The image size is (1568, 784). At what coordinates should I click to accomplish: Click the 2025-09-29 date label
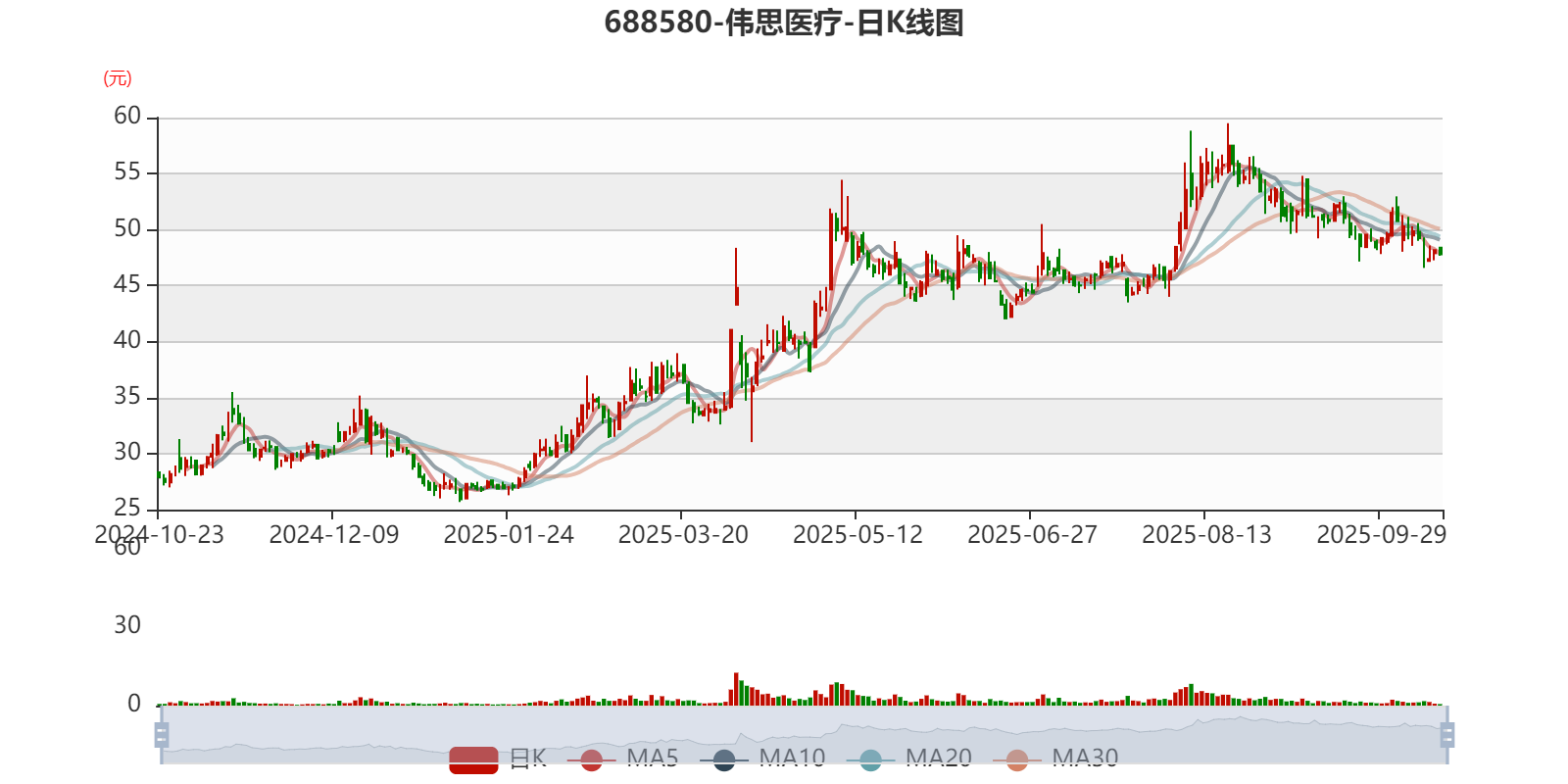(x=1381, y=535)
